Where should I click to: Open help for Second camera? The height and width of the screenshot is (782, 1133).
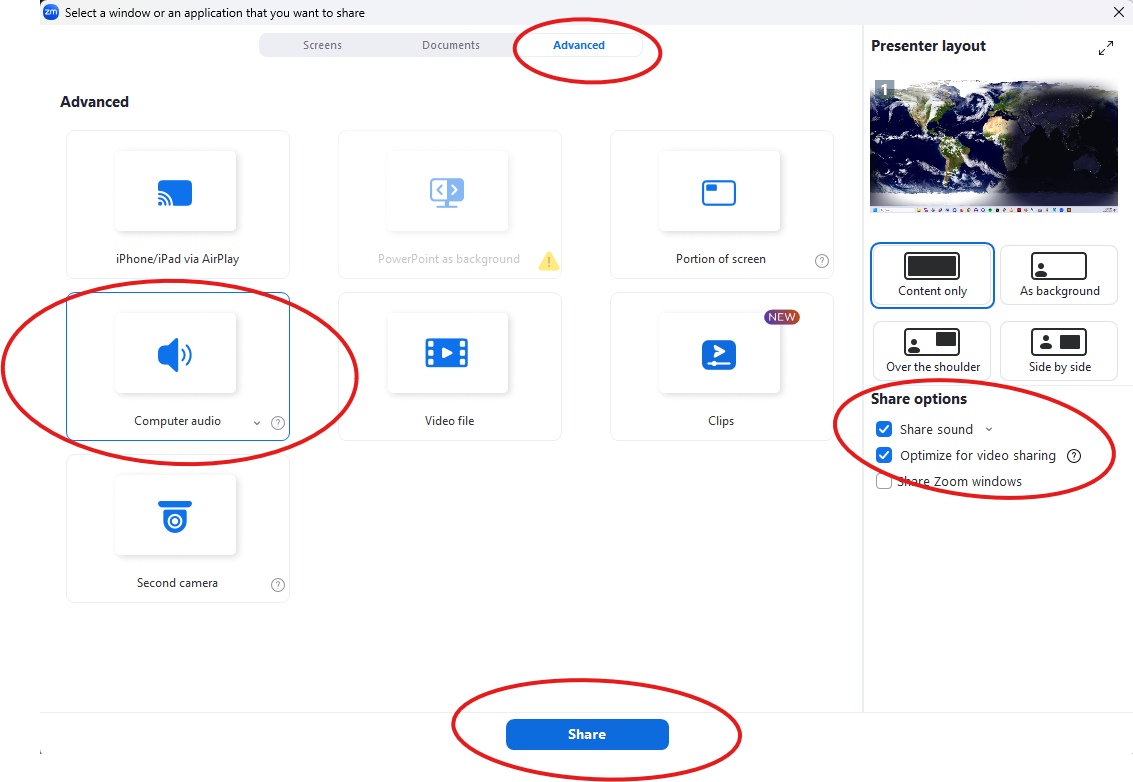277,585
